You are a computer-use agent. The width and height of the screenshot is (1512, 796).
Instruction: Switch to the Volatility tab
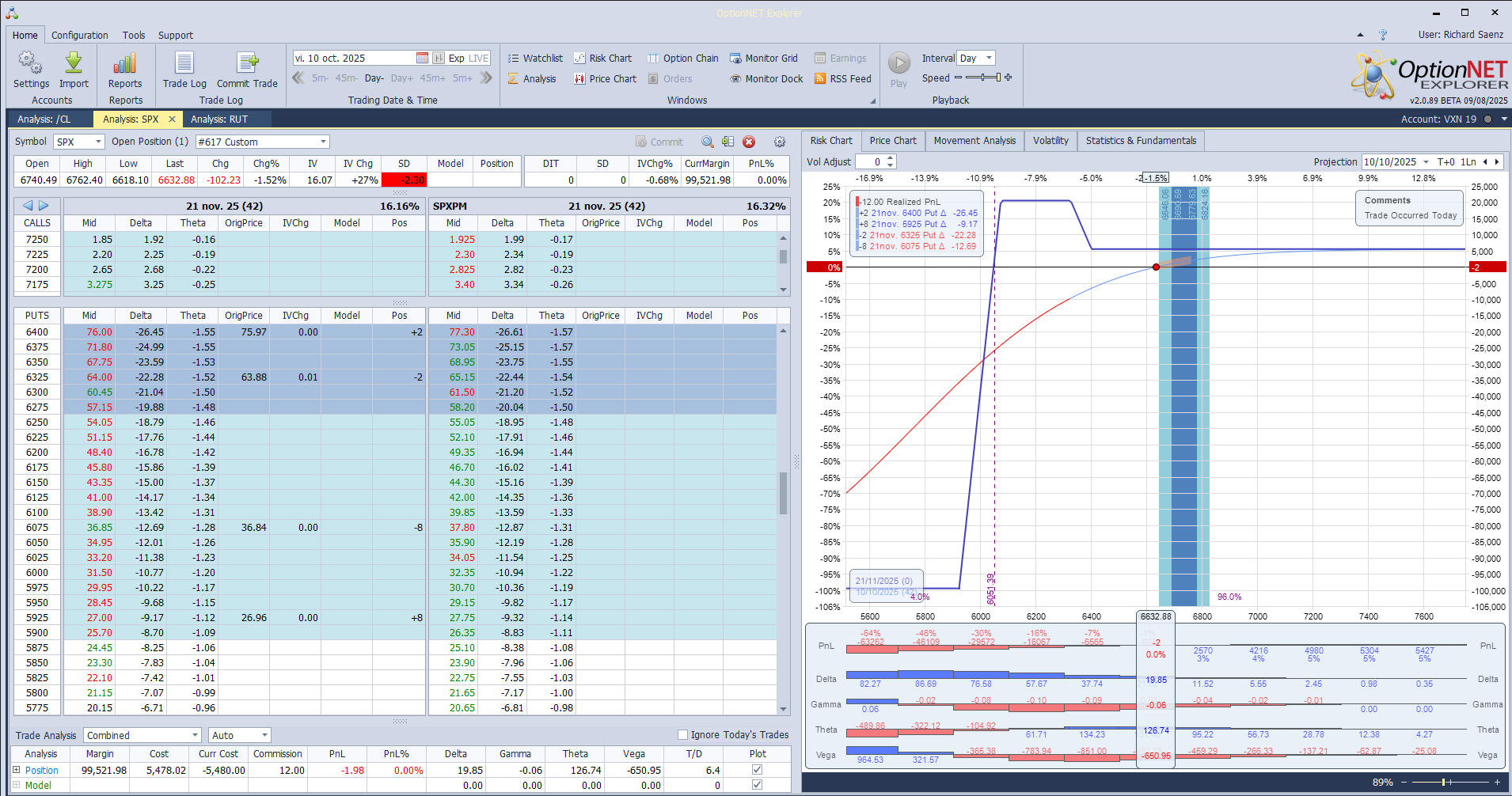pyautogui.click(x=1050, y=141)
